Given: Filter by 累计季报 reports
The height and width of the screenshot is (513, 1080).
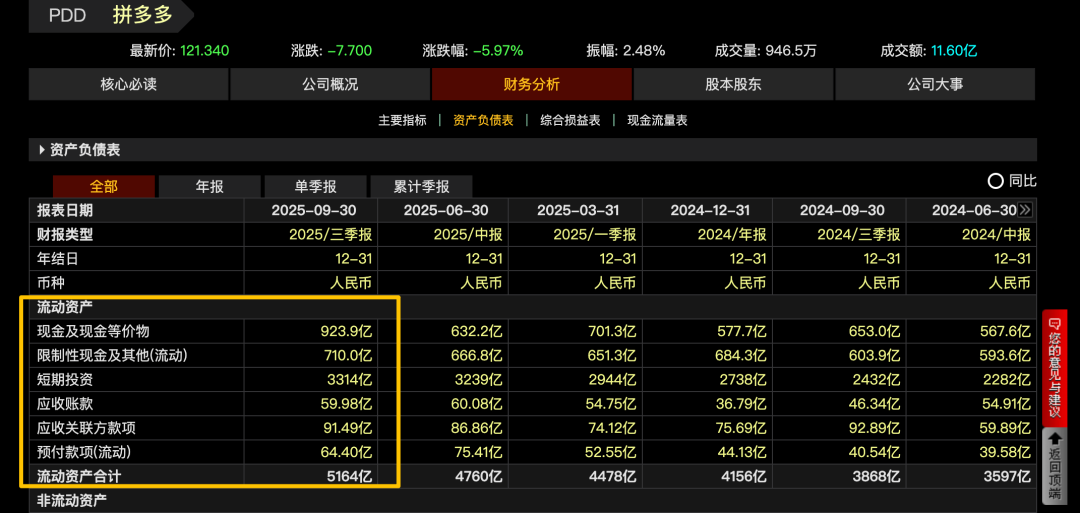Looking at the screenshot, I should pos(421,187).
